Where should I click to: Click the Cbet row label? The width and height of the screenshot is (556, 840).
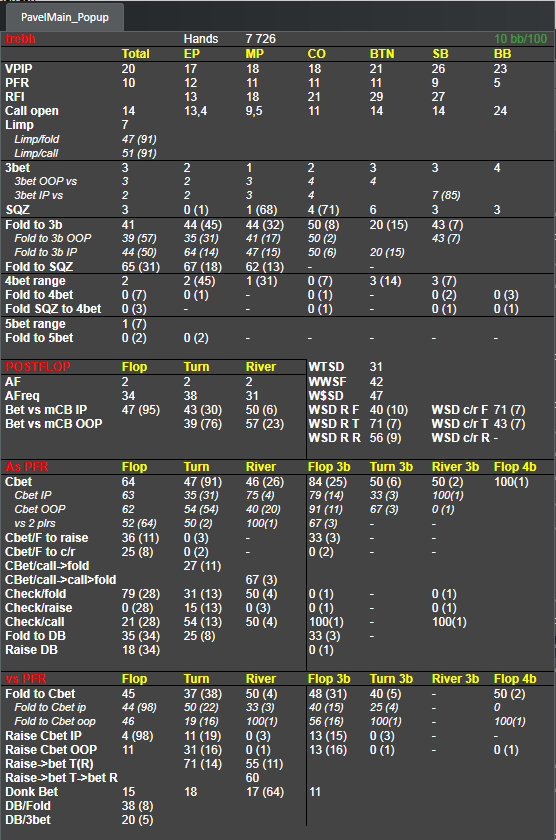[18, 482]
